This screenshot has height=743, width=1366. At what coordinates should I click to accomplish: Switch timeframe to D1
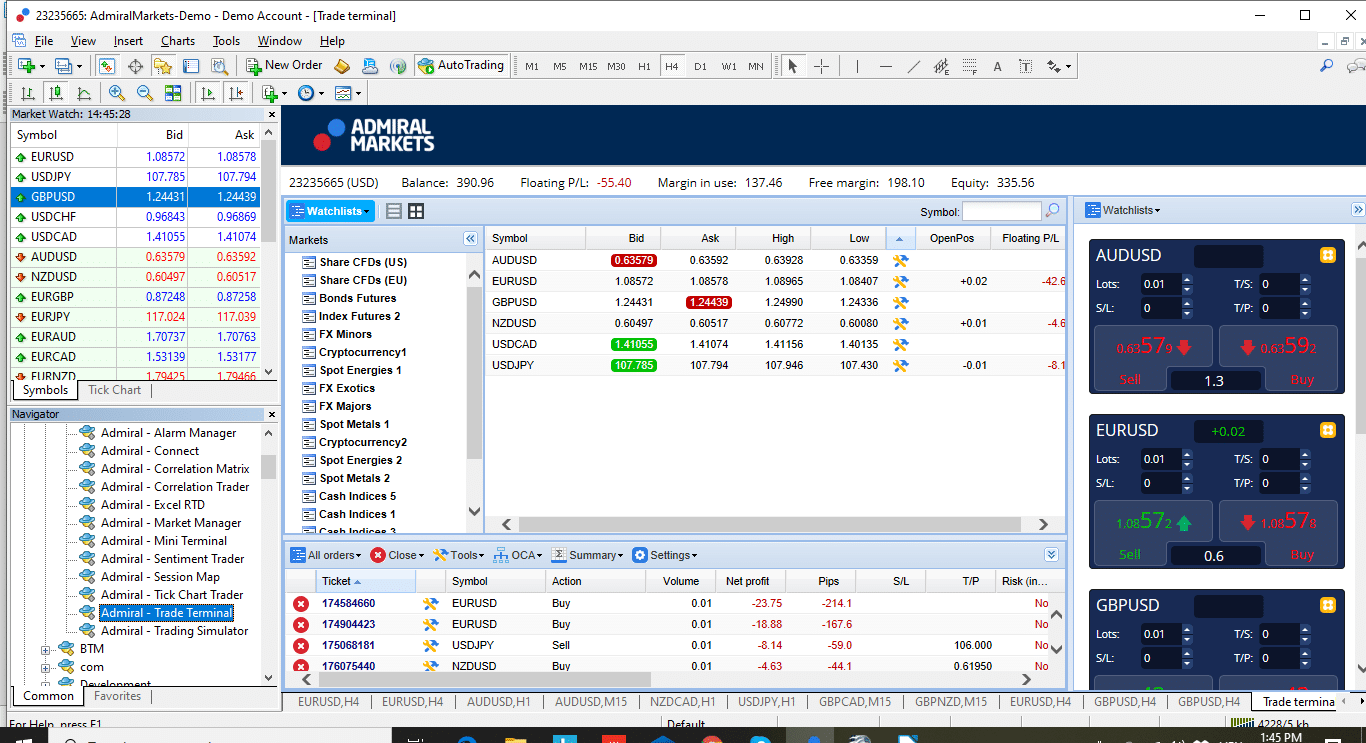[x=700, y=67]
